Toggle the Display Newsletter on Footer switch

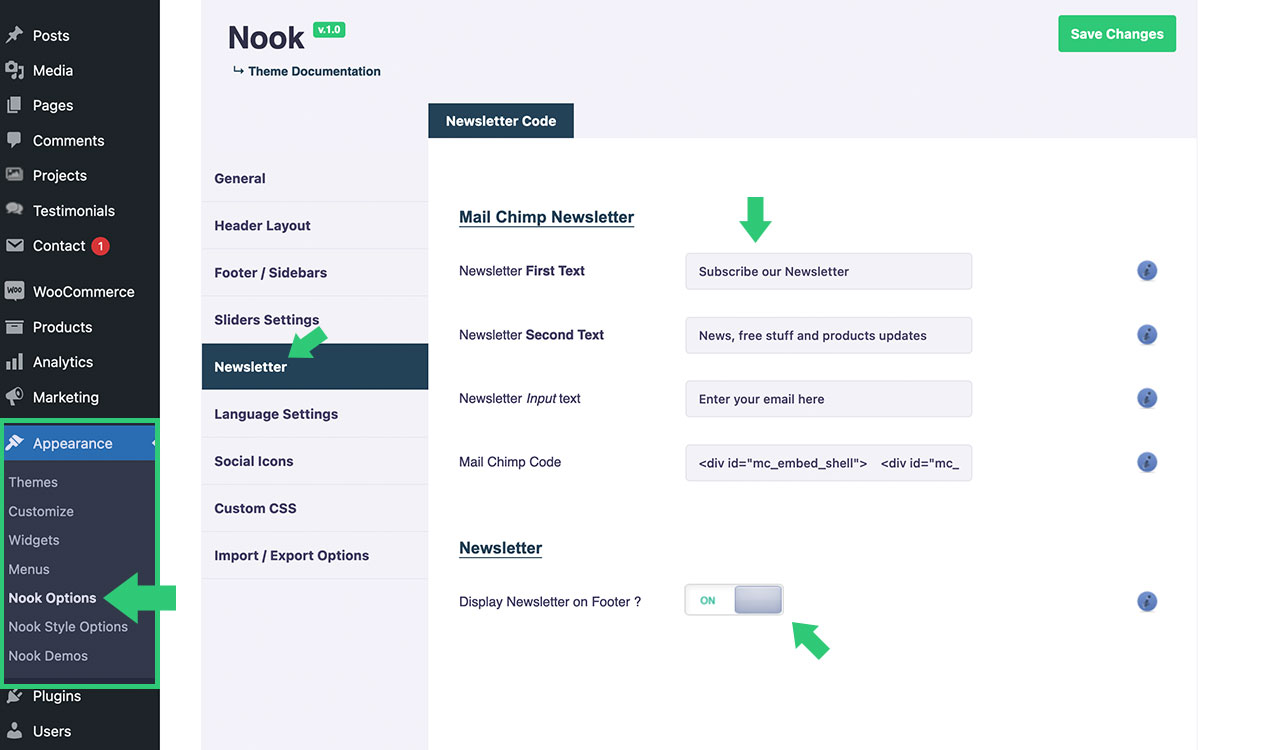(x=734, y=600)
